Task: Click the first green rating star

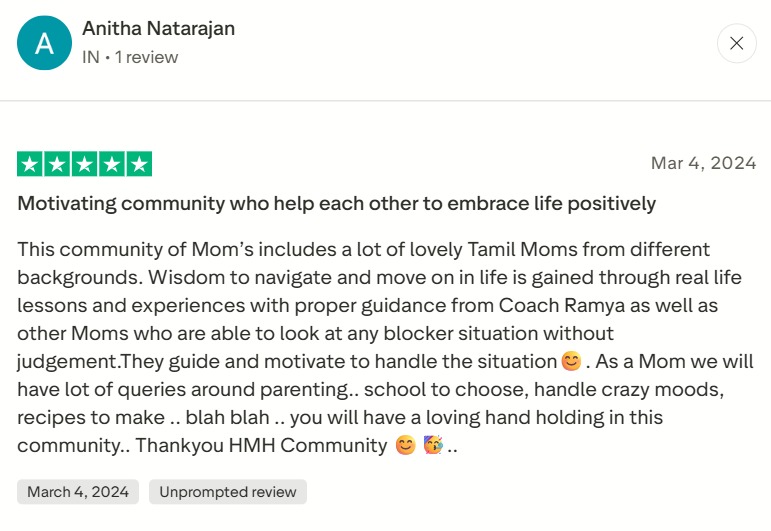Action: [x=30, y=164]
